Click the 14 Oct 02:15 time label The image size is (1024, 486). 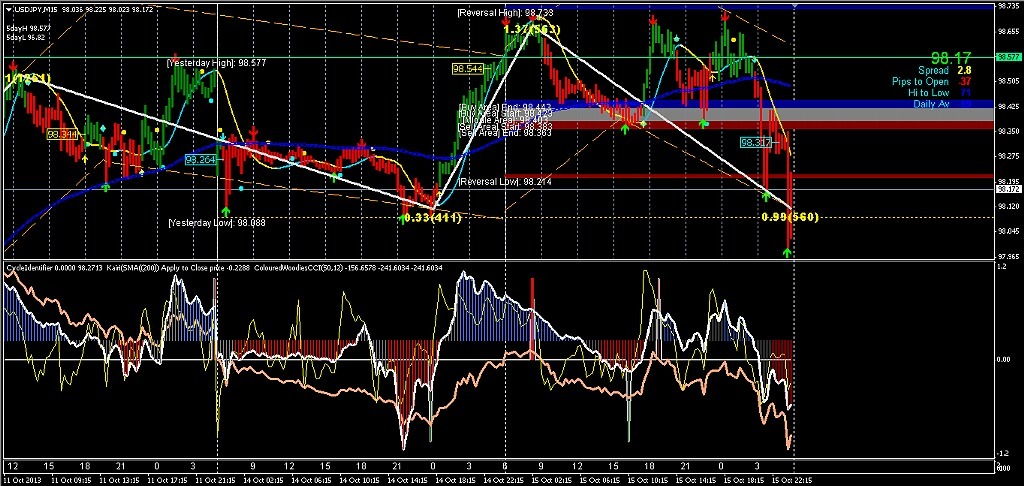[263, 479]
